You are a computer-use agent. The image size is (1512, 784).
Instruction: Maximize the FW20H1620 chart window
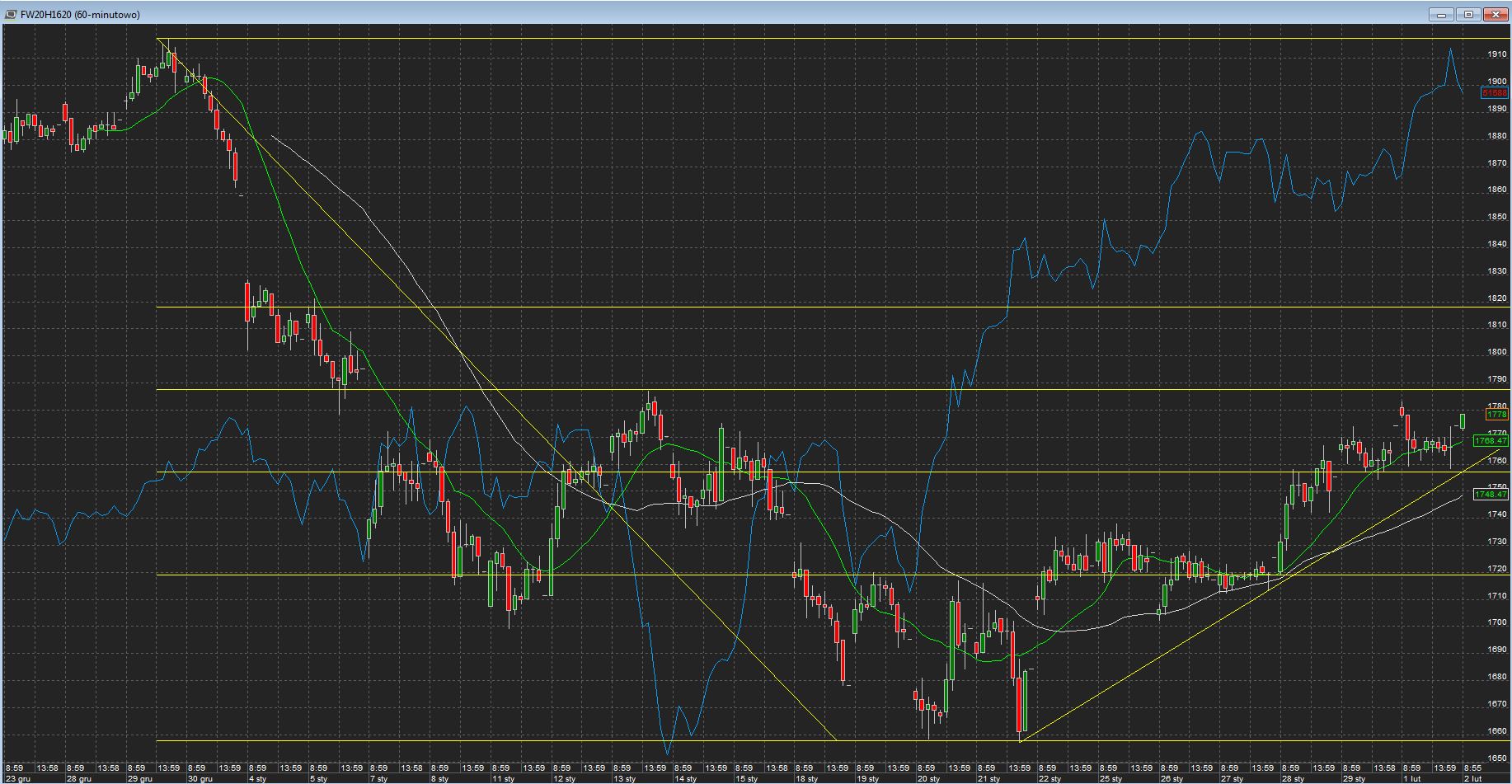[x=1468, y=14]
